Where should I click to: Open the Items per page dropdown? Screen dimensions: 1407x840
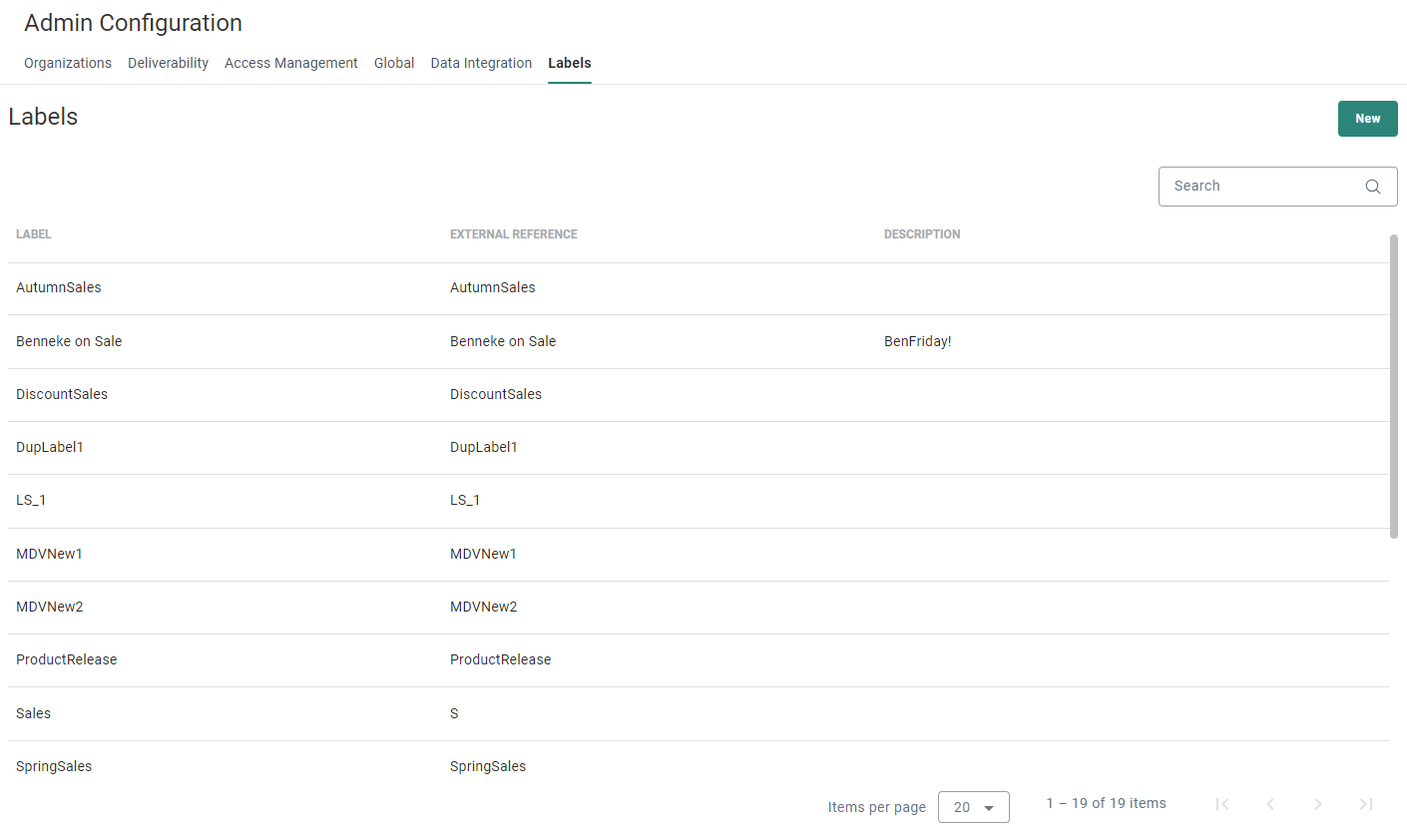pos(973,807)
